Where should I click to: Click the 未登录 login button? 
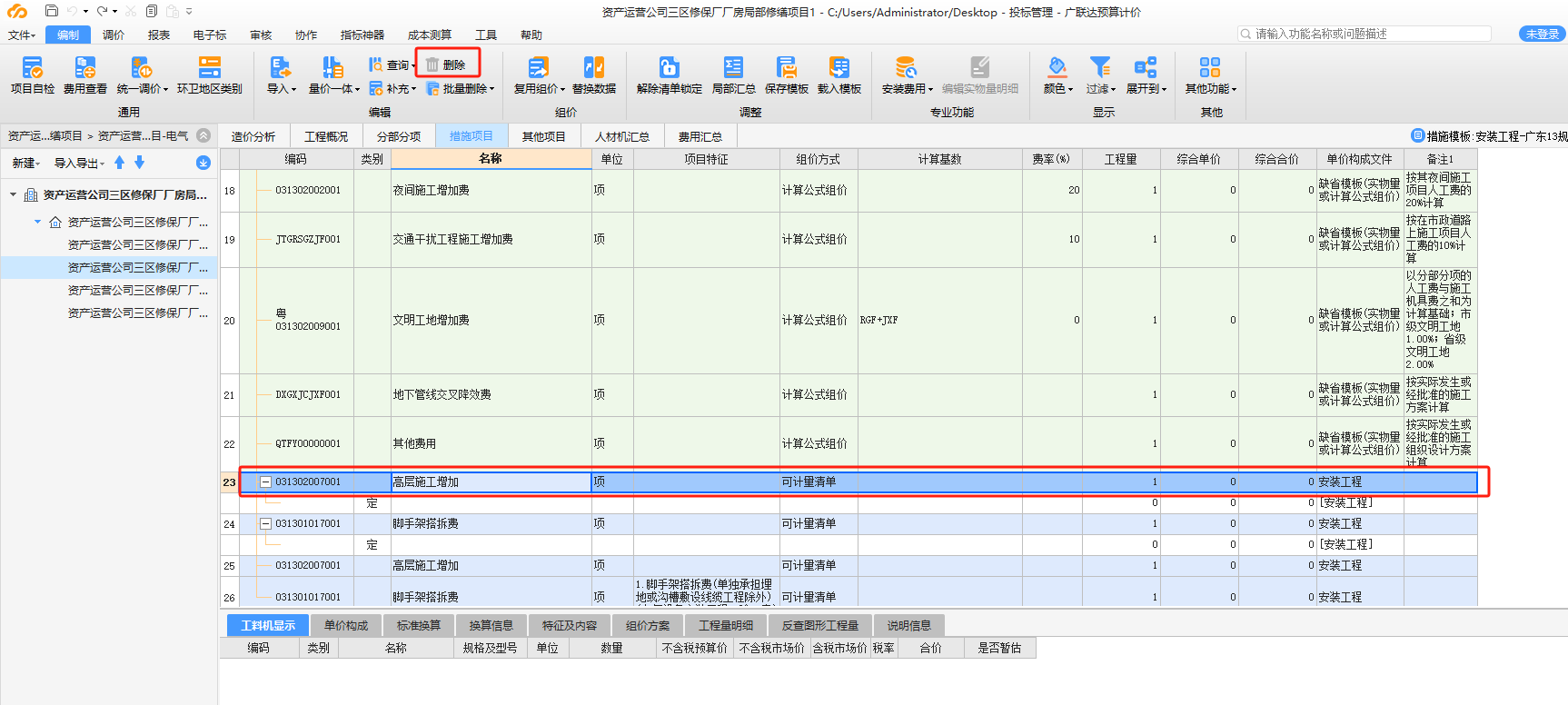click(x=1543, y=35)
